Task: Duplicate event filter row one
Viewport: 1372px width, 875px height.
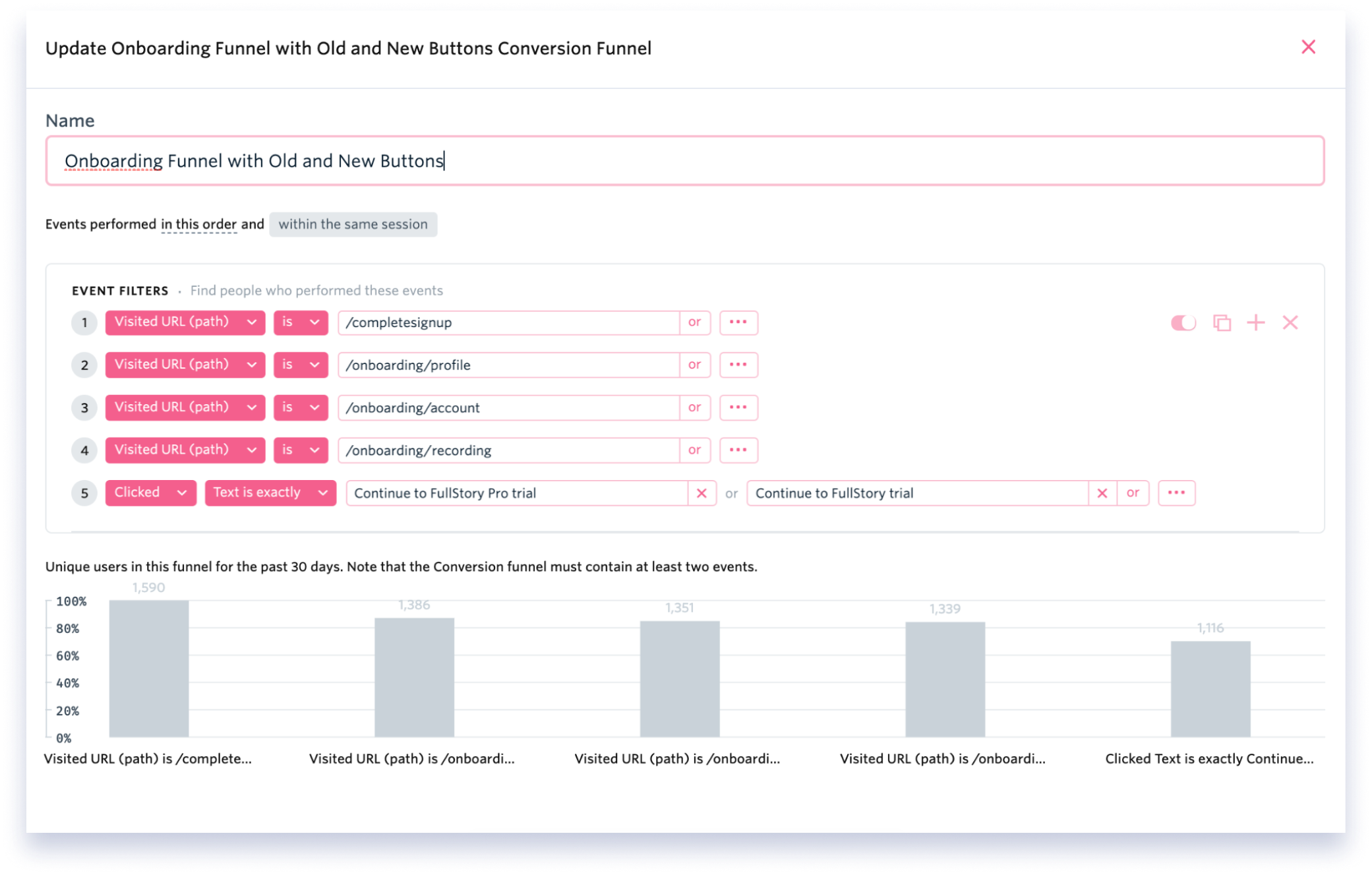Action: click(x=1222, y=322)
